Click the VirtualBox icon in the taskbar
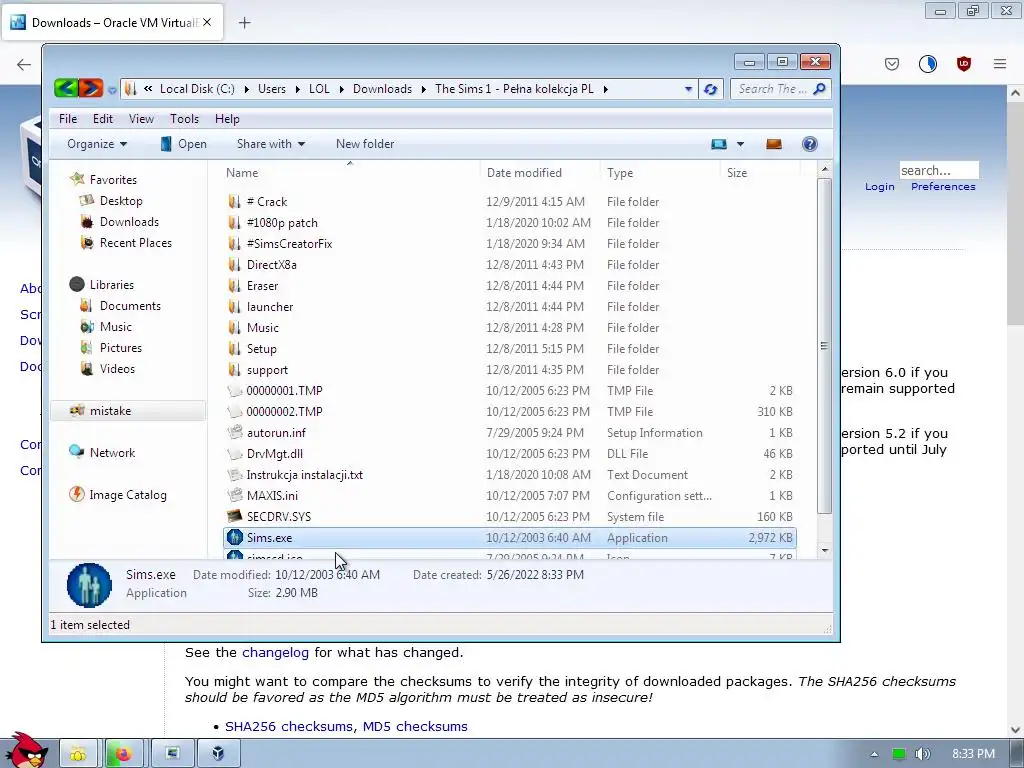1024x768 pixels. (219, 754)
